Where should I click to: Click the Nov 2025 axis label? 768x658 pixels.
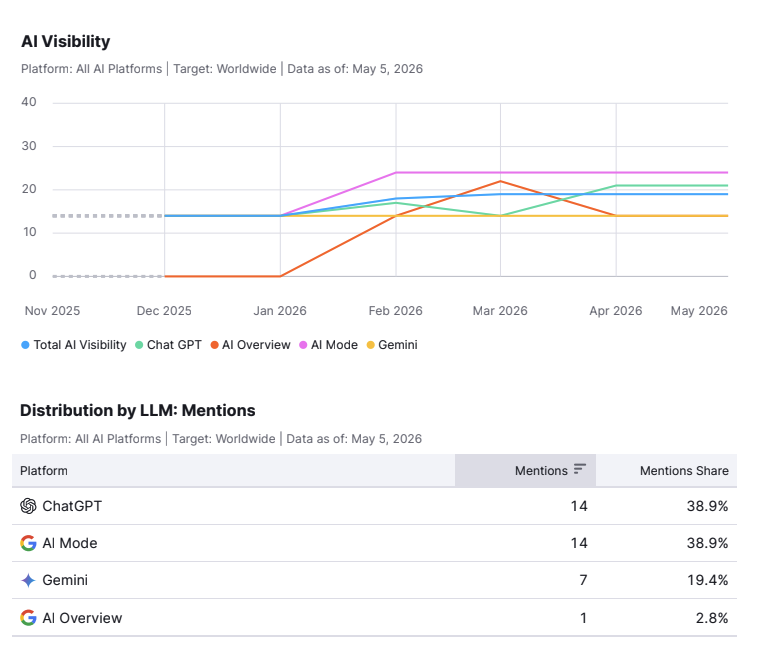[x=52, y=311]
